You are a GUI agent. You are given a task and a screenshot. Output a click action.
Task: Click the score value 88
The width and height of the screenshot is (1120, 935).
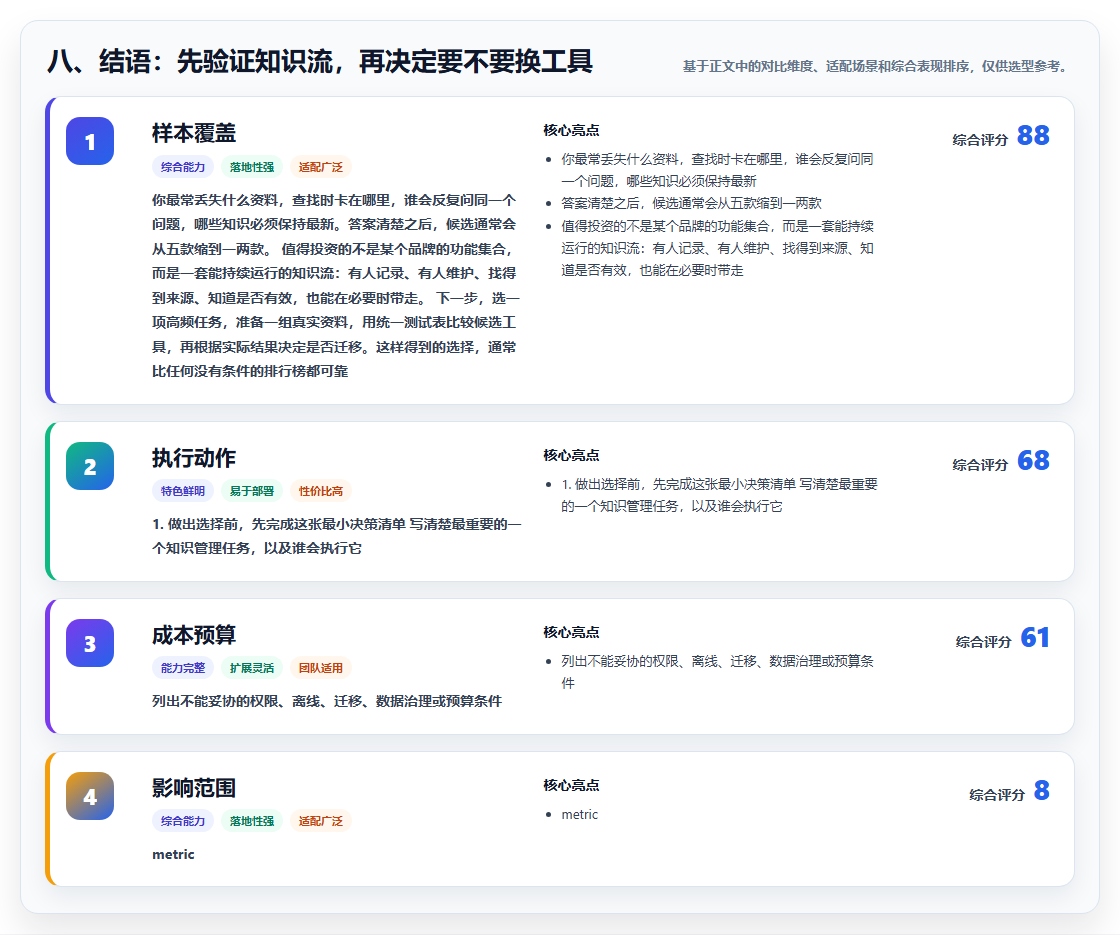(x=1033, y=135)
